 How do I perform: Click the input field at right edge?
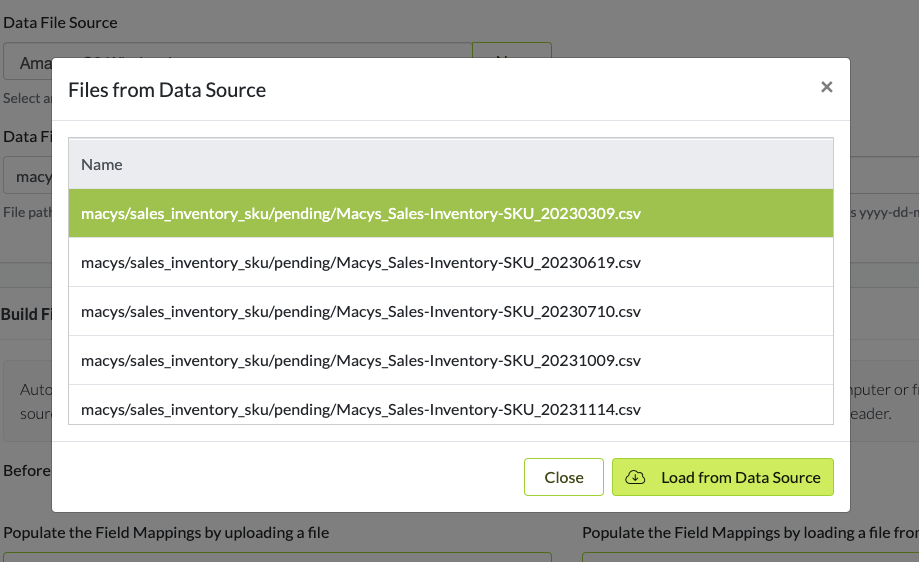tap(884, 177)
